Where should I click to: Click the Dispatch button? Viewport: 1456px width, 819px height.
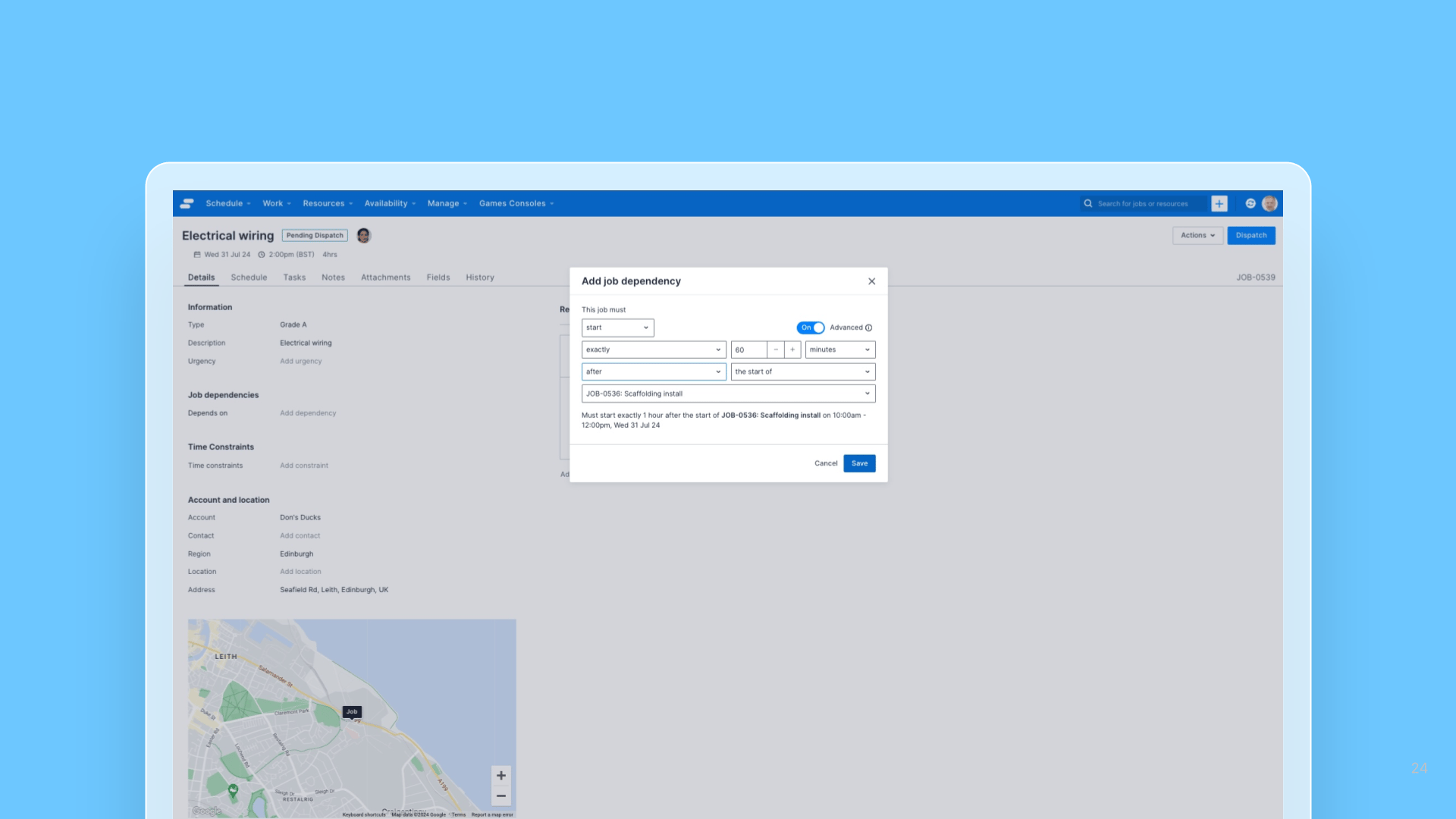[1251, 235]
